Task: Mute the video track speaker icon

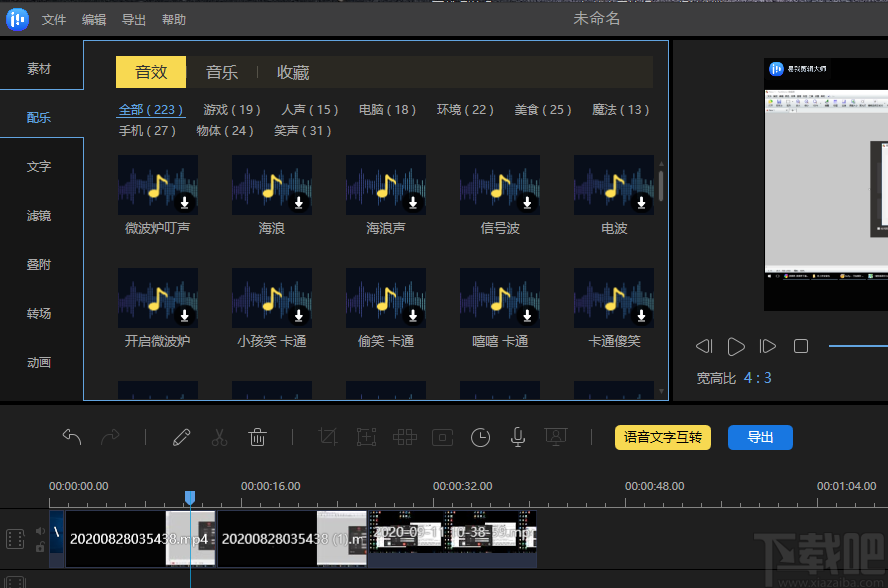Action: point(40,531)
